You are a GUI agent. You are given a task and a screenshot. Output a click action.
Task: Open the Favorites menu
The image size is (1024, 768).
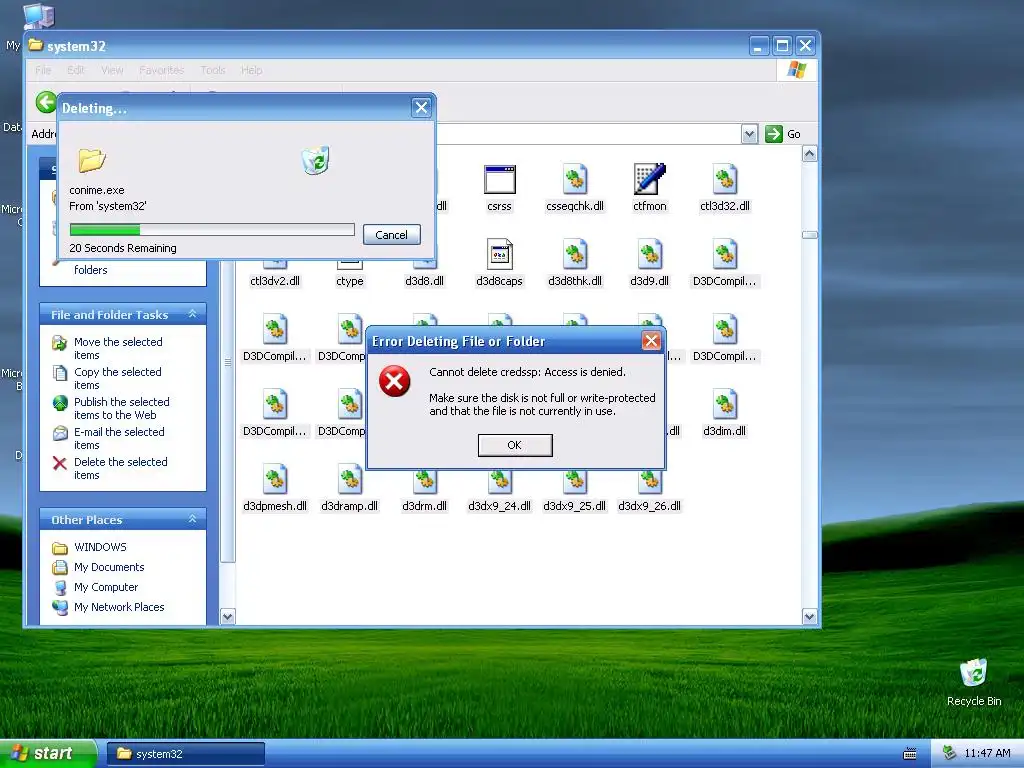(161, 70)
